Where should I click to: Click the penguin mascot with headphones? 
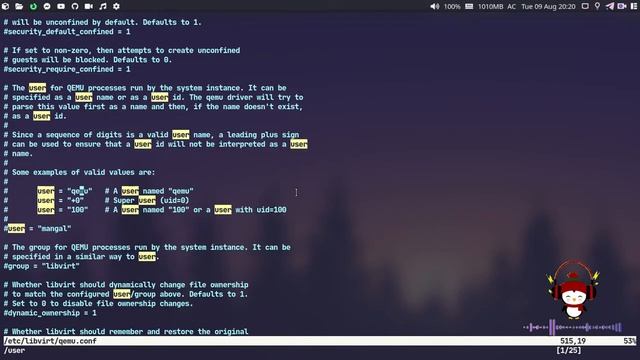pos(573,290)
